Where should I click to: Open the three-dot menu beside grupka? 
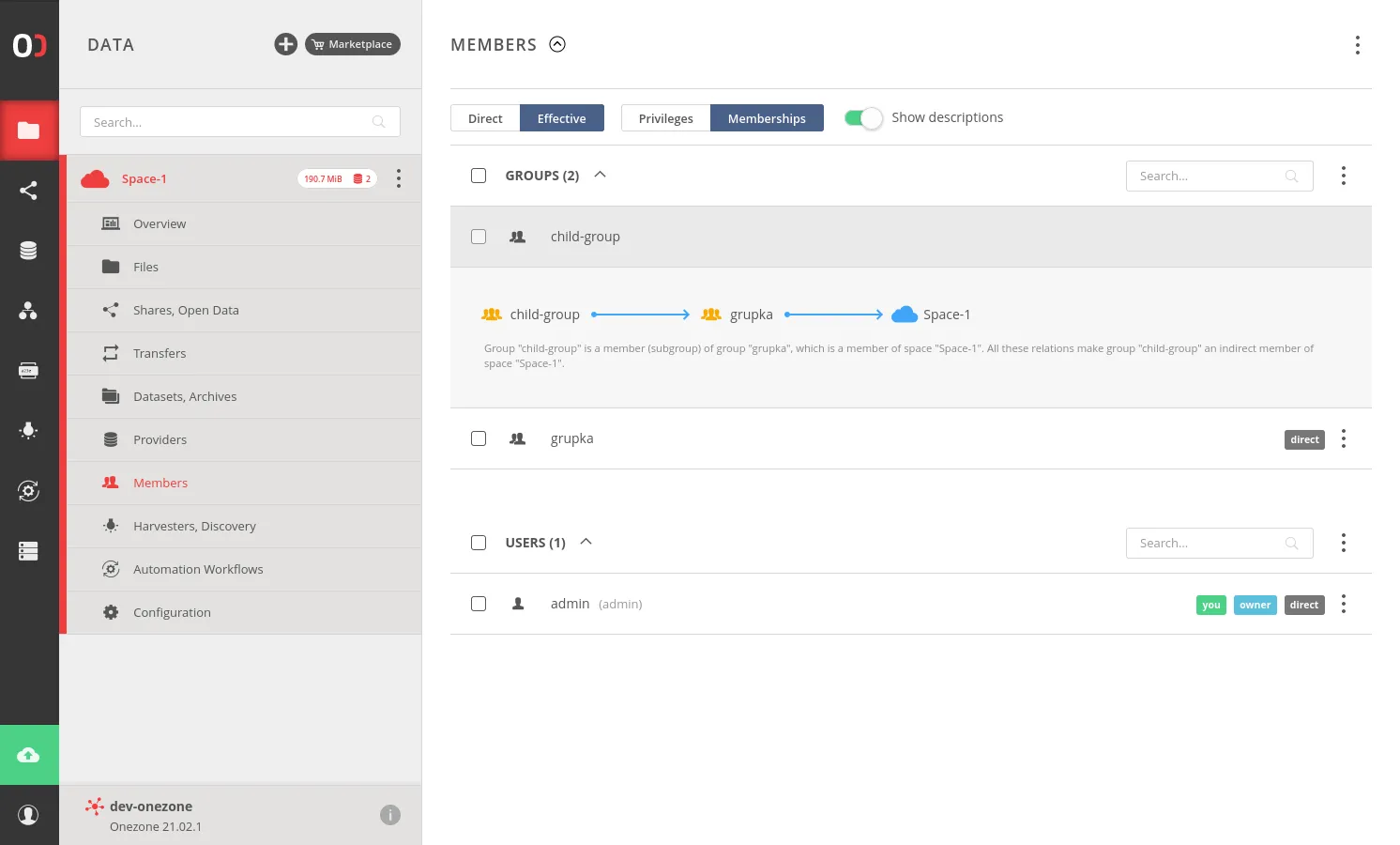[1344, 438]
